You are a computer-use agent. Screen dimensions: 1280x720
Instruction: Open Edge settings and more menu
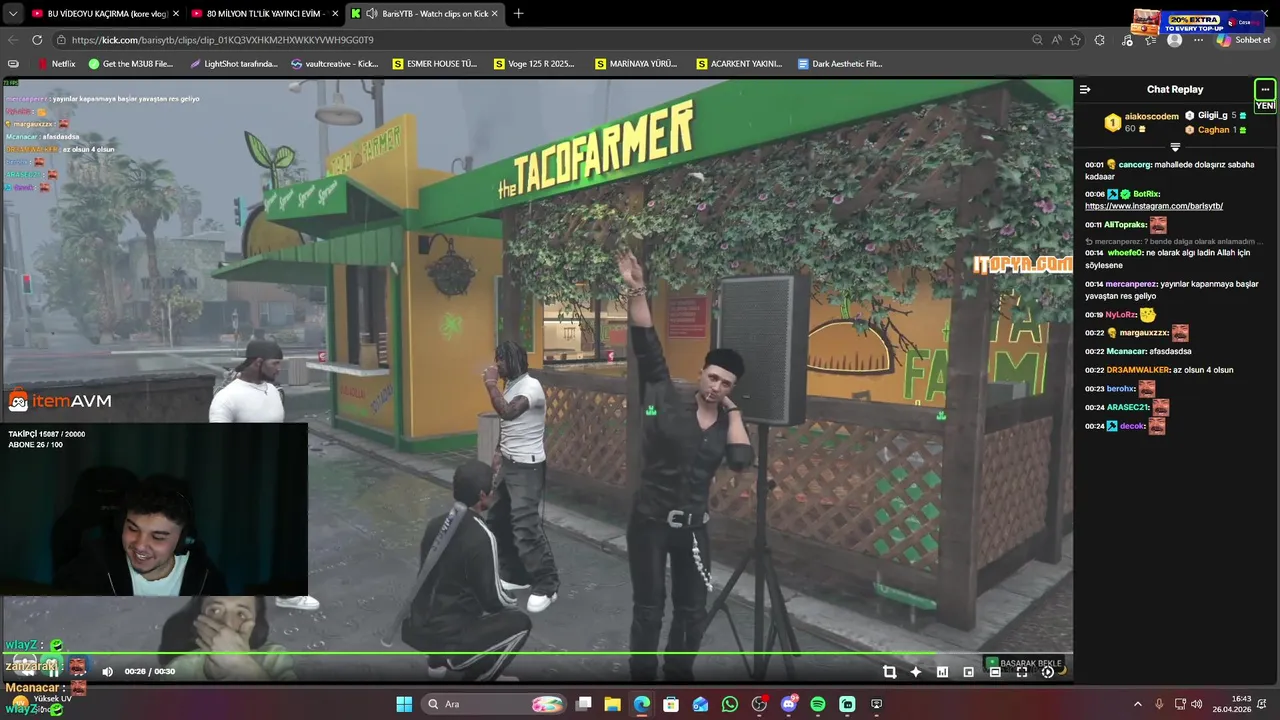tap(1199, 40)
